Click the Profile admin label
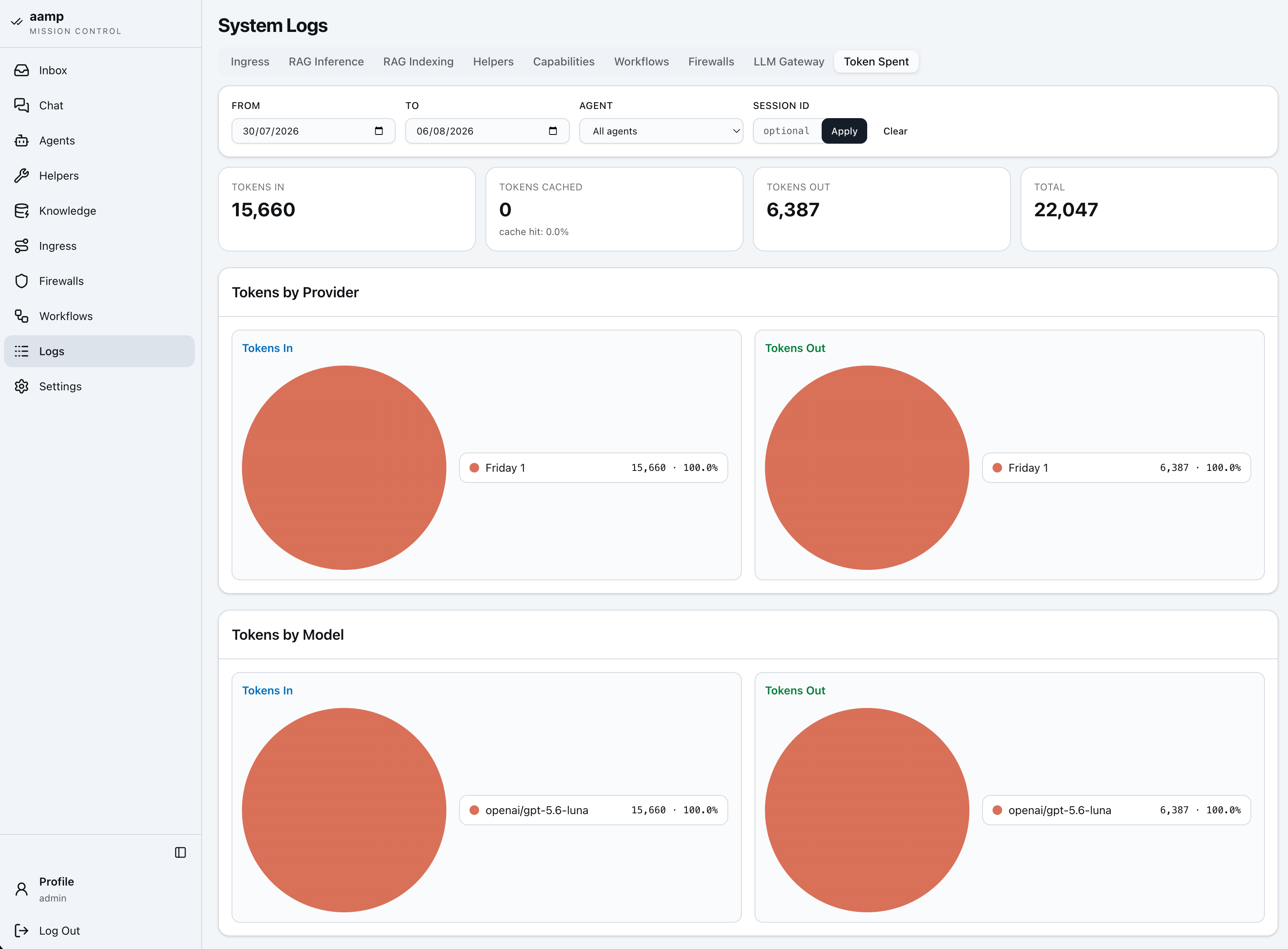Image resolution: width=1288 pixels, height=949 pixels. (56, 889)
